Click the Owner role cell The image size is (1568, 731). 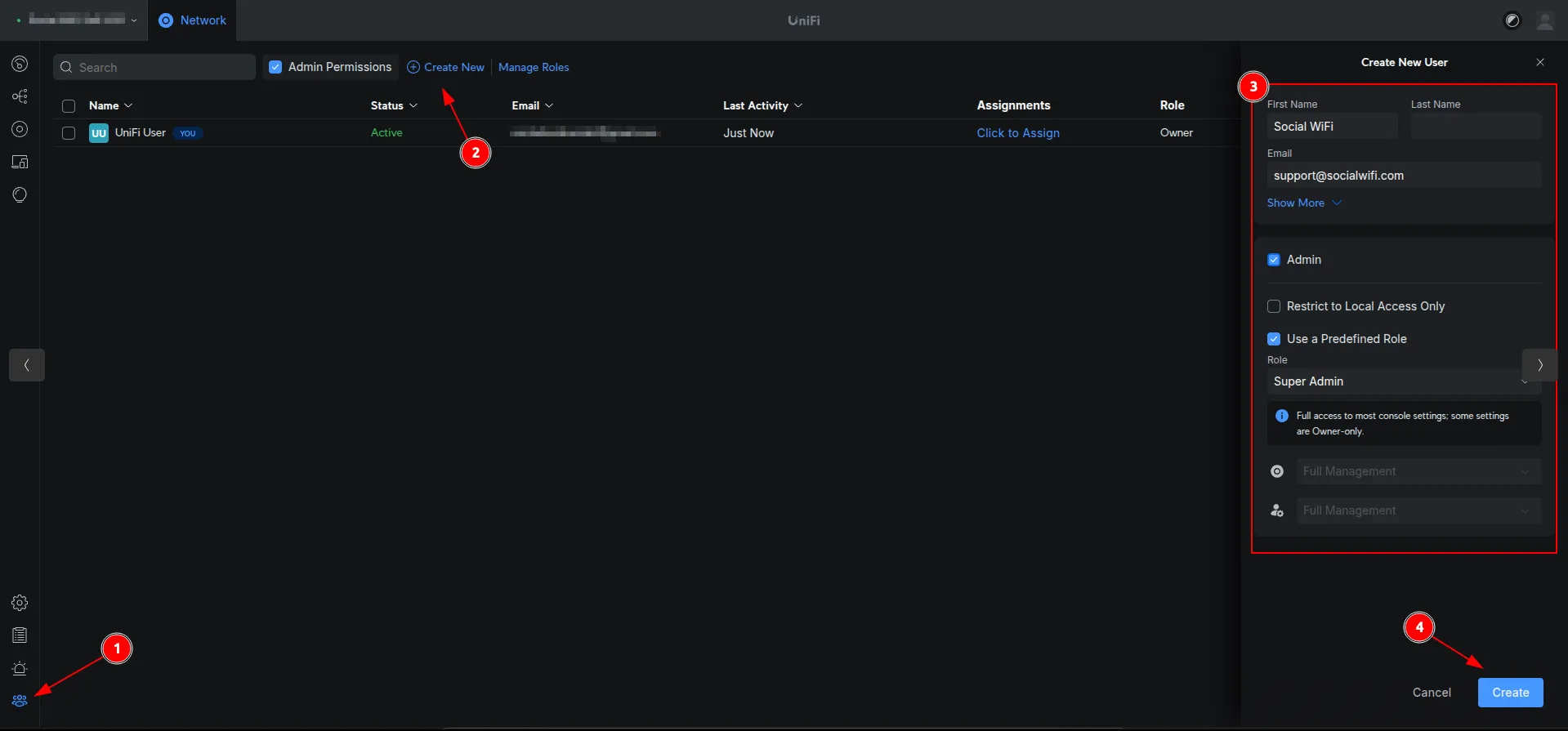pyautogui.click(x=1177, y=132)
